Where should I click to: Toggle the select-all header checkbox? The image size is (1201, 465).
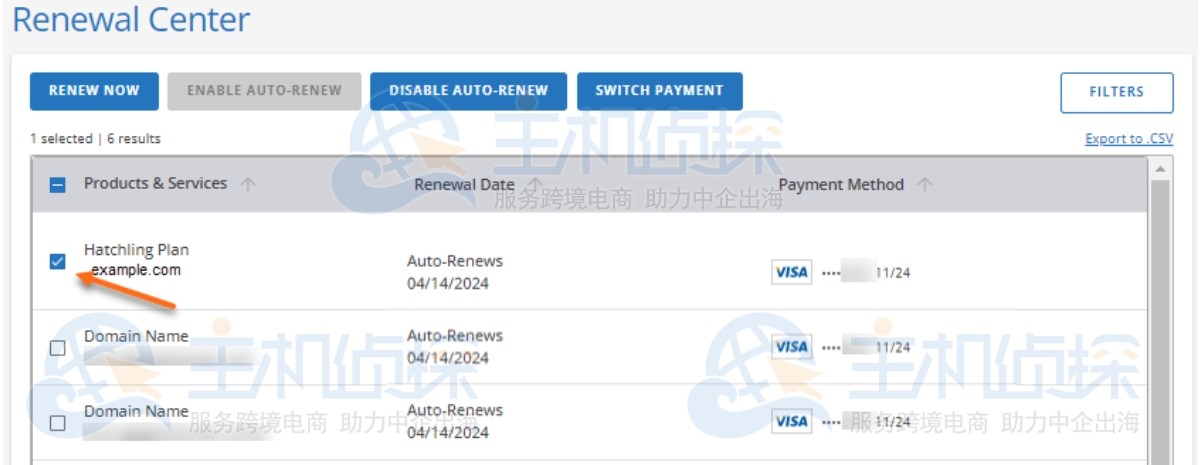click(57, 185)
